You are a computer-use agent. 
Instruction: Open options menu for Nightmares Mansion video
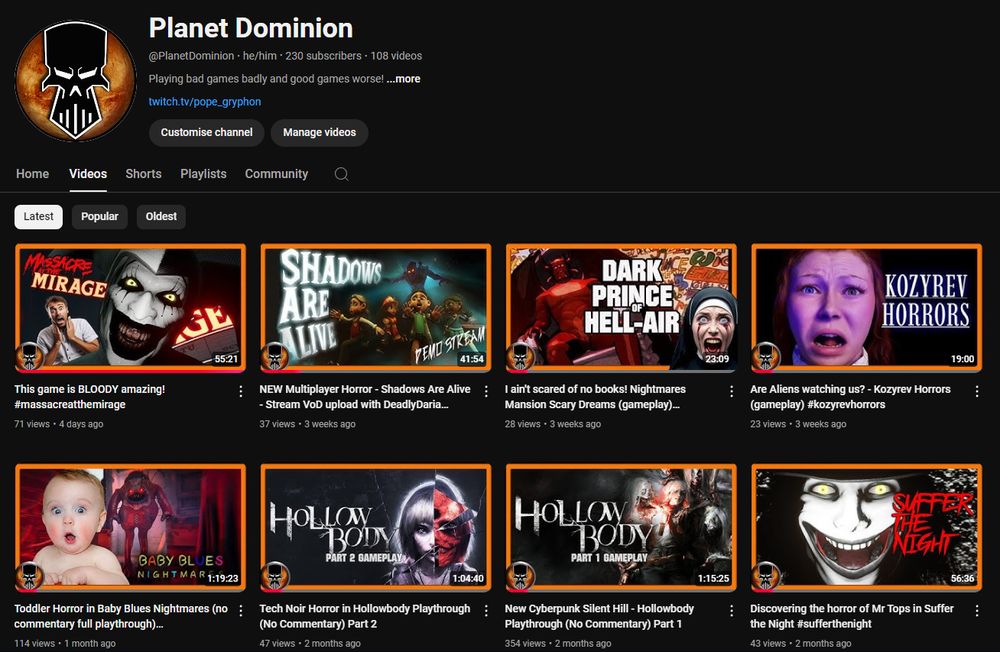point(732,391)
